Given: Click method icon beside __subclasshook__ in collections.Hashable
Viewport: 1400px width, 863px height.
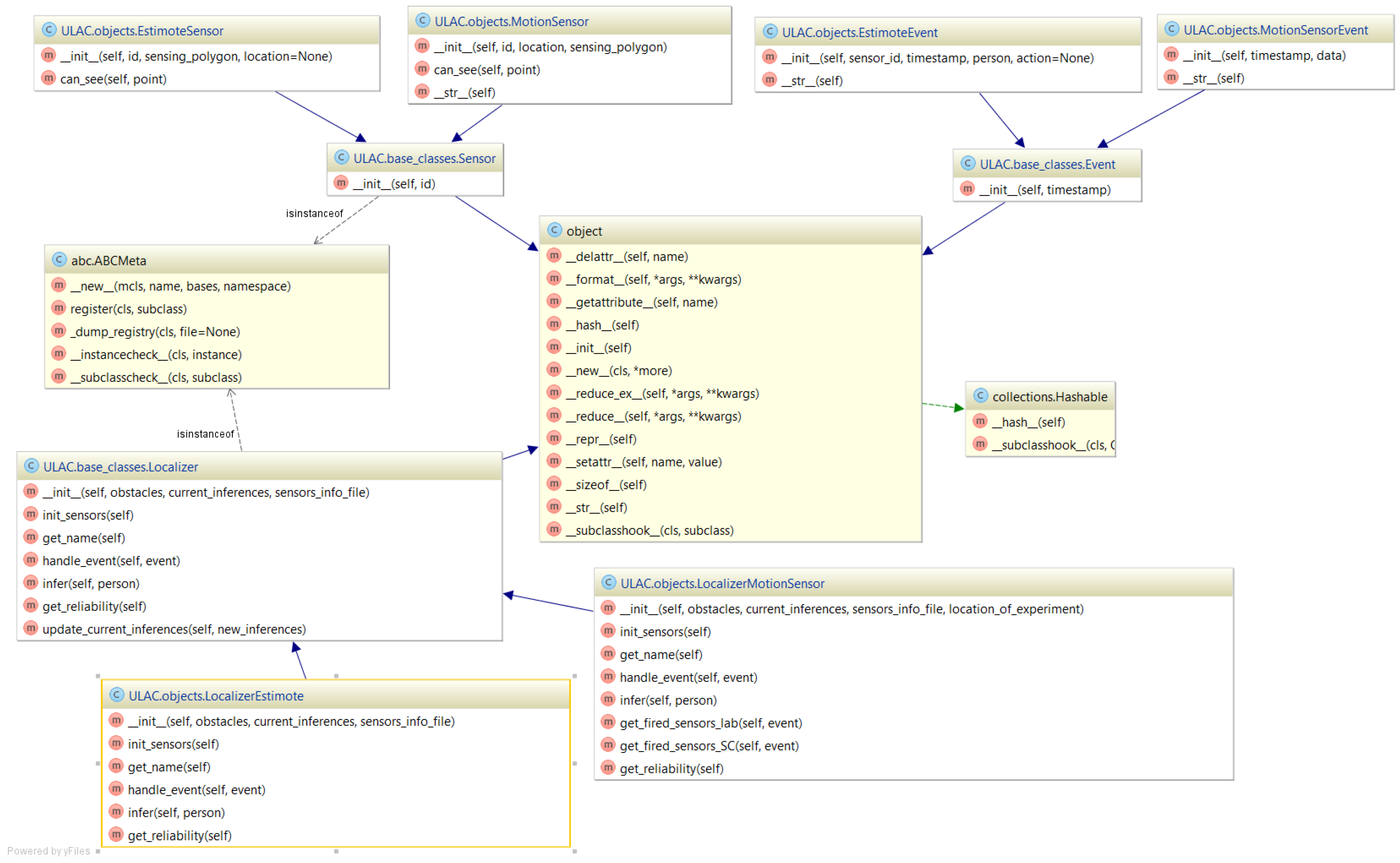Looking at the screenshot, I should (x=980, y=444).
